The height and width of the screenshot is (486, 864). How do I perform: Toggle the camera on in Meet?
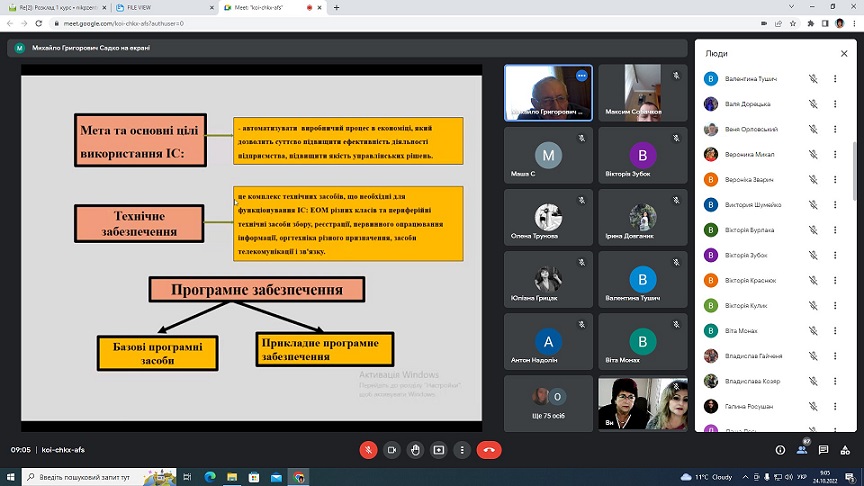(x=392, y=450)
